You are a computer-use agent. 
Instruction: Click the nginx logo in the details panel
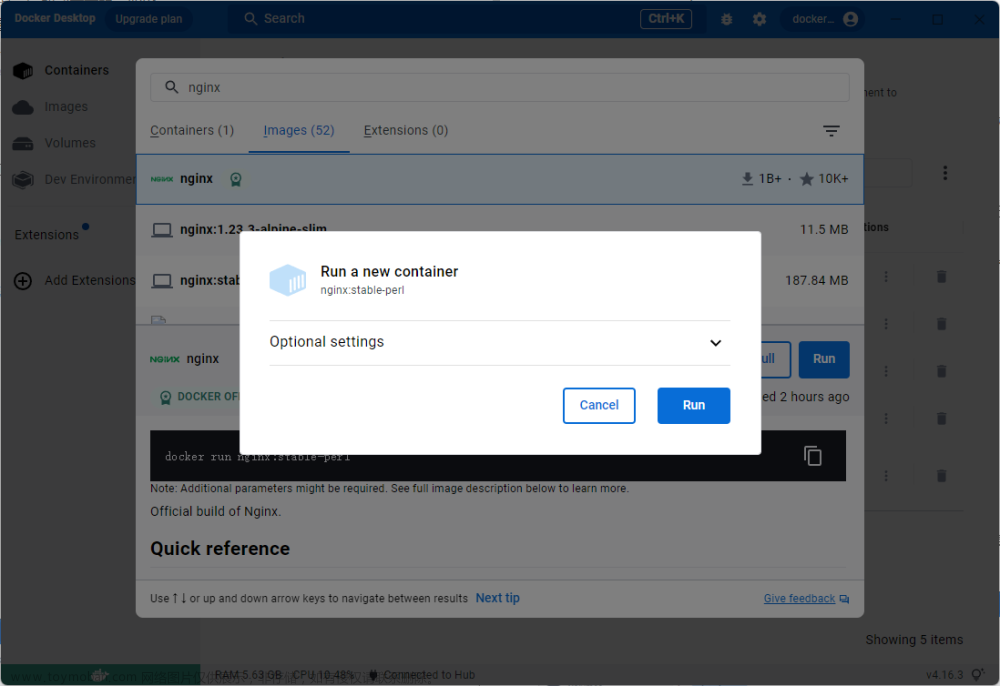pyautogui.click(x=165, y=359)
